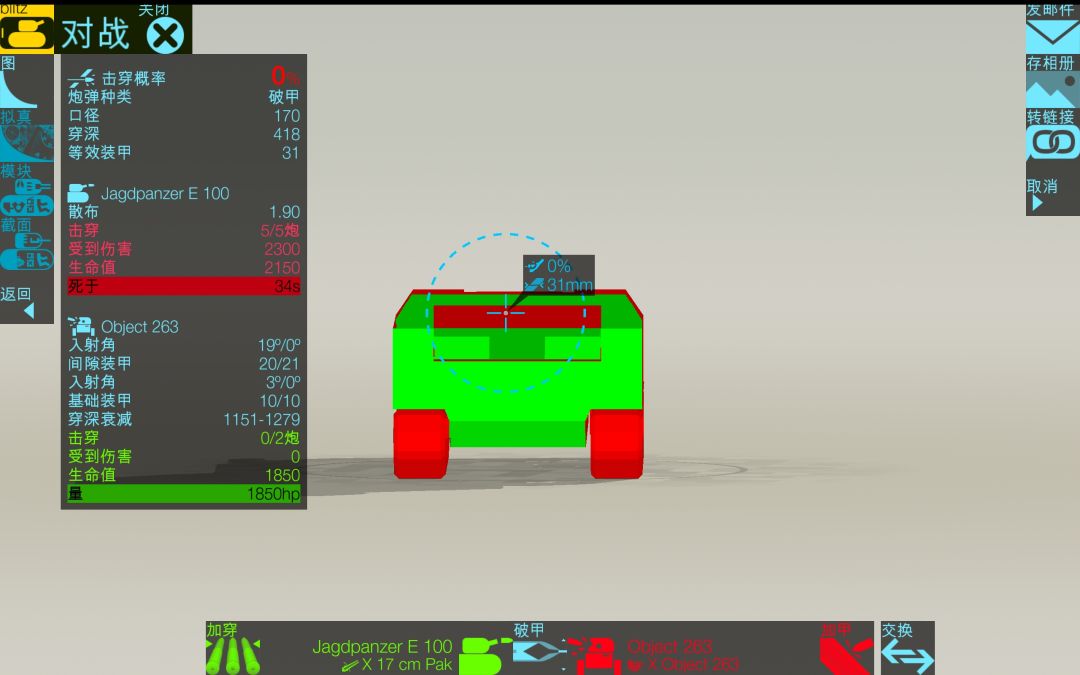Screen dimensions: 1080x675
Task: Click the tank's right red track
Action: coord(616,444)
